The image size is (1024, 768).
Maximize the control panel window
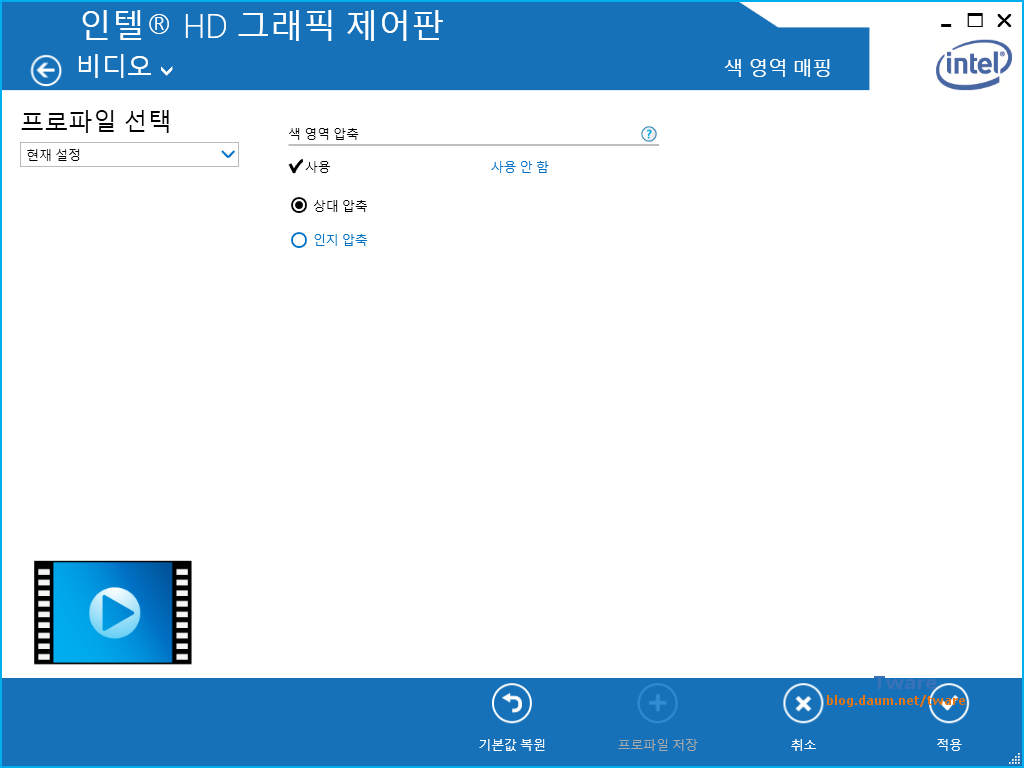975,21
